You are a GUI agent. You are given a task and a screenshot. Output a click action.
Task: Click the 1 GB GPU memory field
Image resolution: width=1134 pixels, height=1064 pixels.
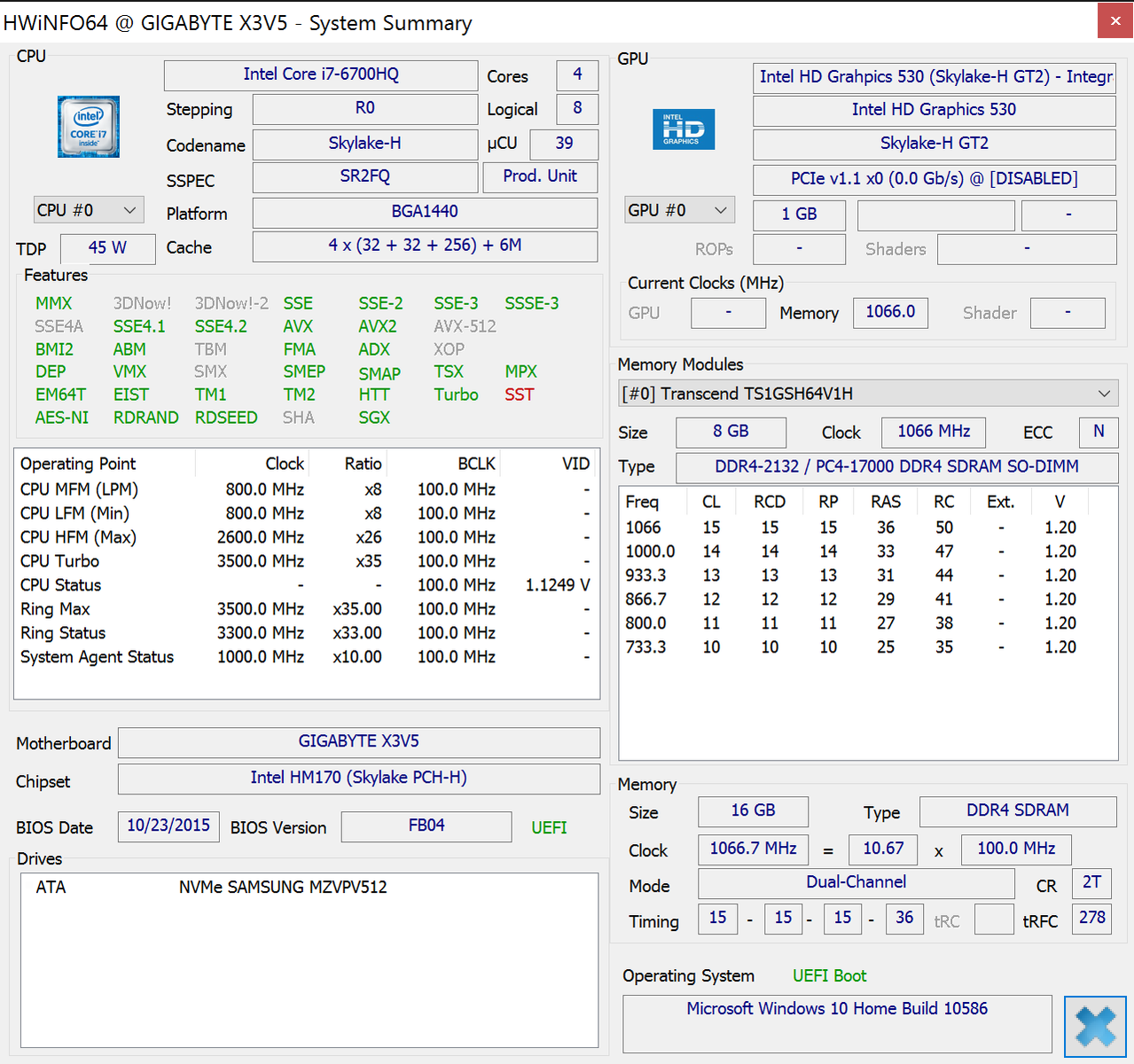coord(800,215)
